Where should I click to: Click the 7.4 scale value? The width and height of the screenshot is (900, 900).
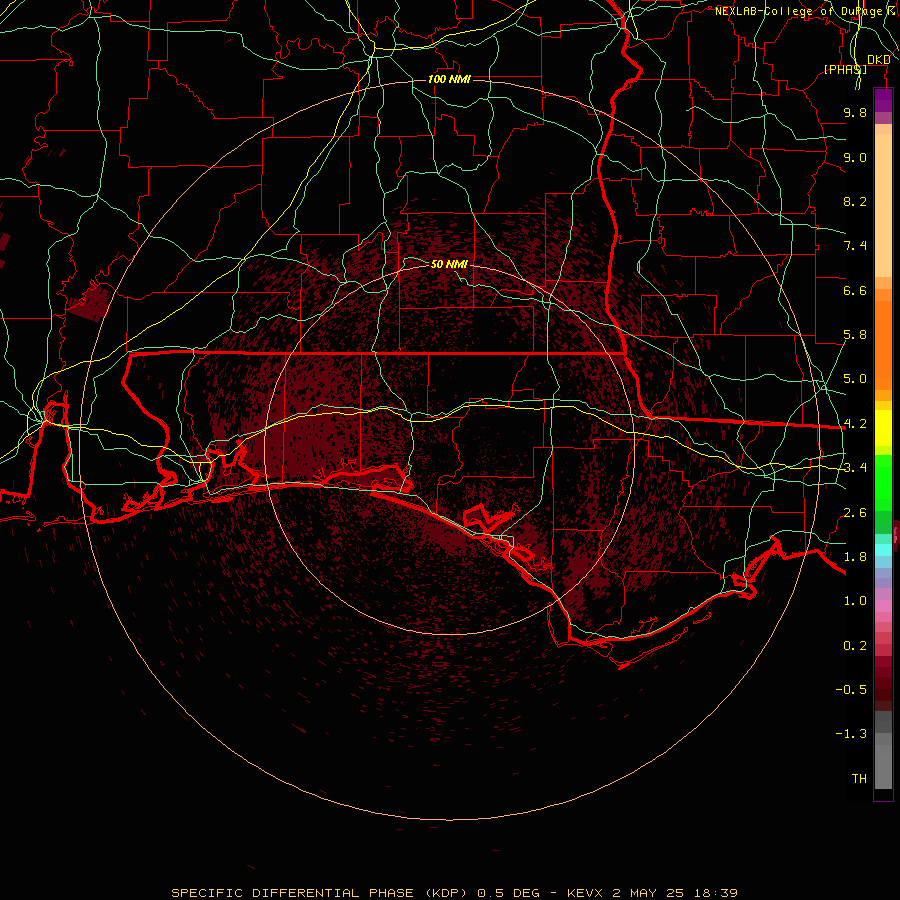coord(855,246)
